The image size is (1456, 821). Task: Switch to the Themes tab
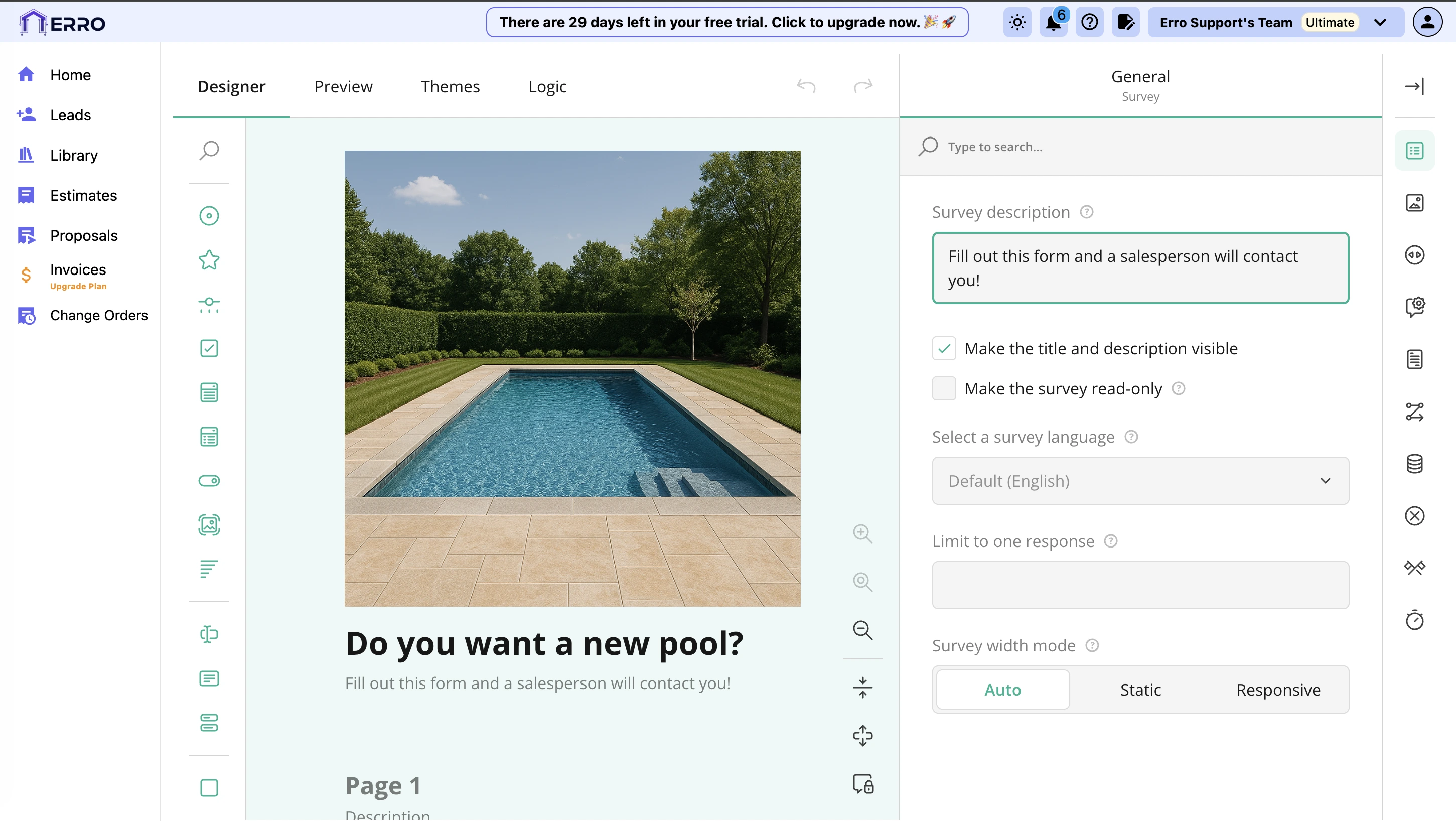click(450, 86)
